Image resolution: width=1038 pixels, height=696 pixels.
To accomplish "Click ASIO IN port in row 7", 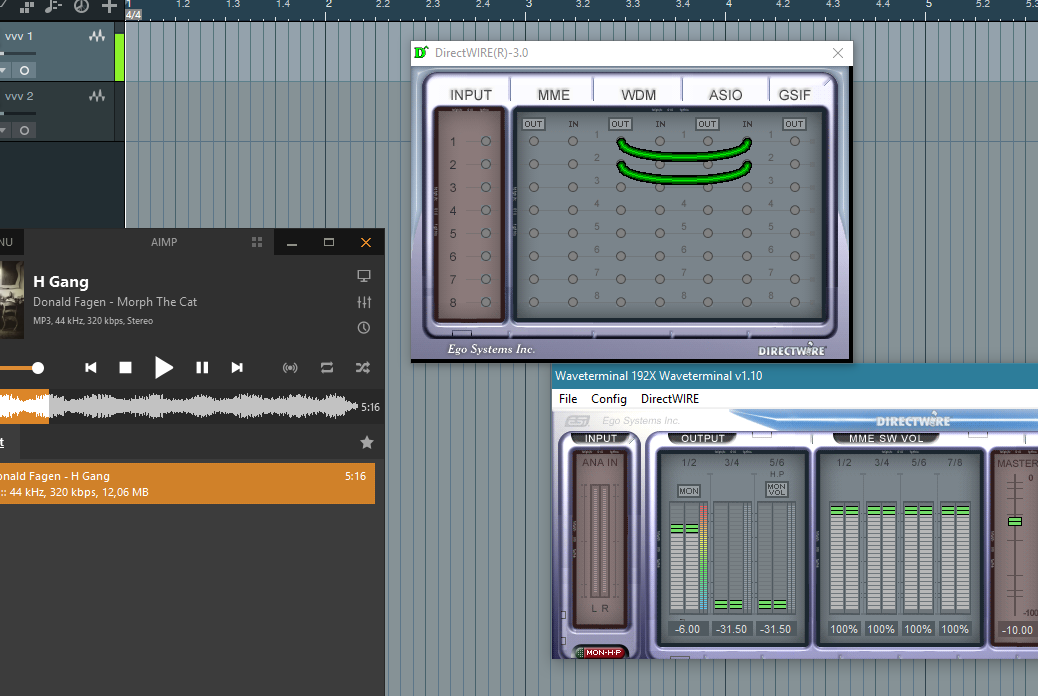I will pyautogui.click(x=747, y=279).
